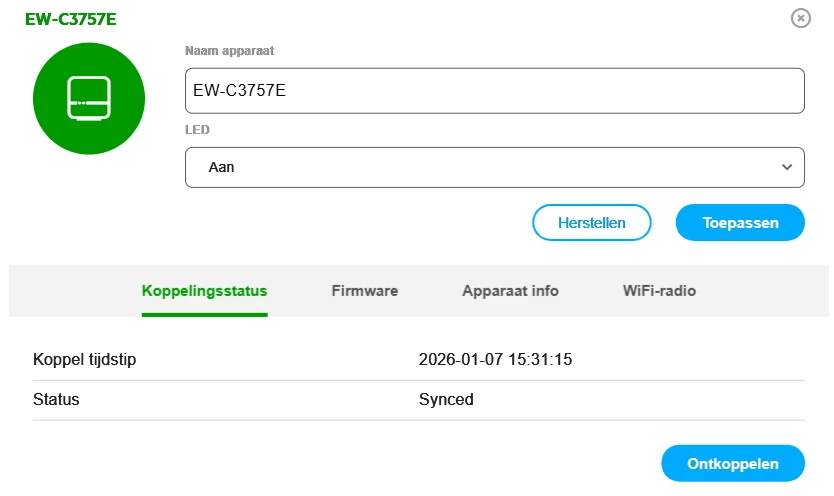Click the Koppel tijdstip row label
Screen dimensions: 834x496
[84, 360]
